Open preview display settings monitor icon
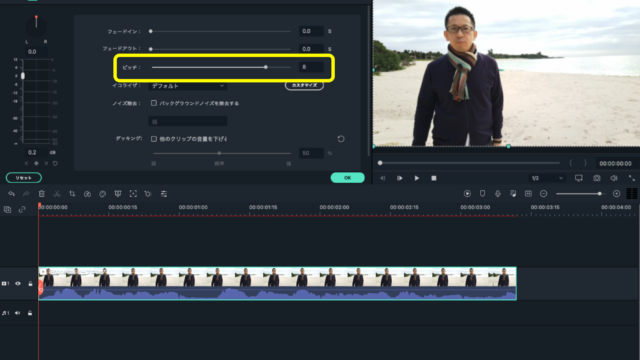This screenshot has width=640, height=360. 579,178
